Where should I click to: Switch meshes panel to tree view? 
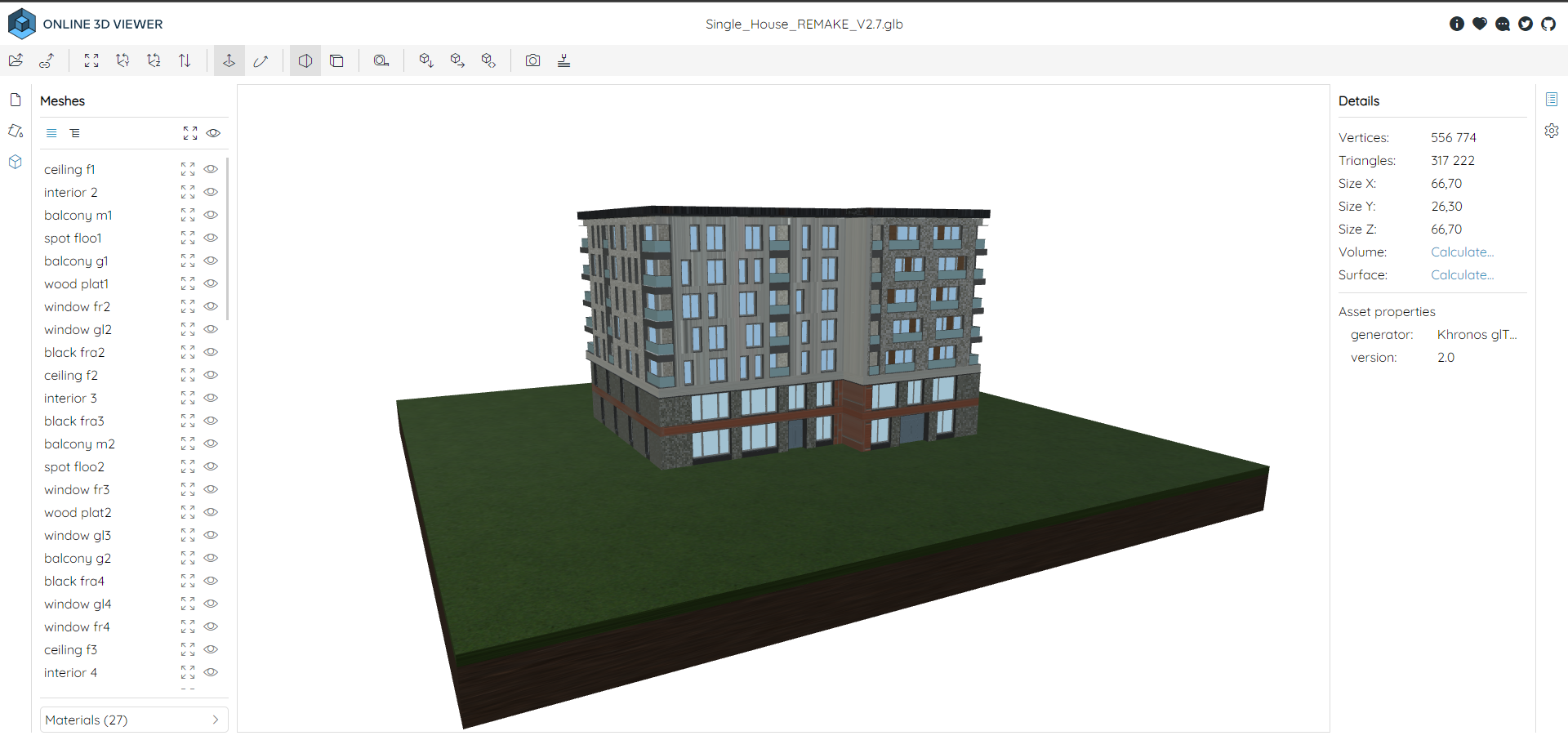point(75,132)
